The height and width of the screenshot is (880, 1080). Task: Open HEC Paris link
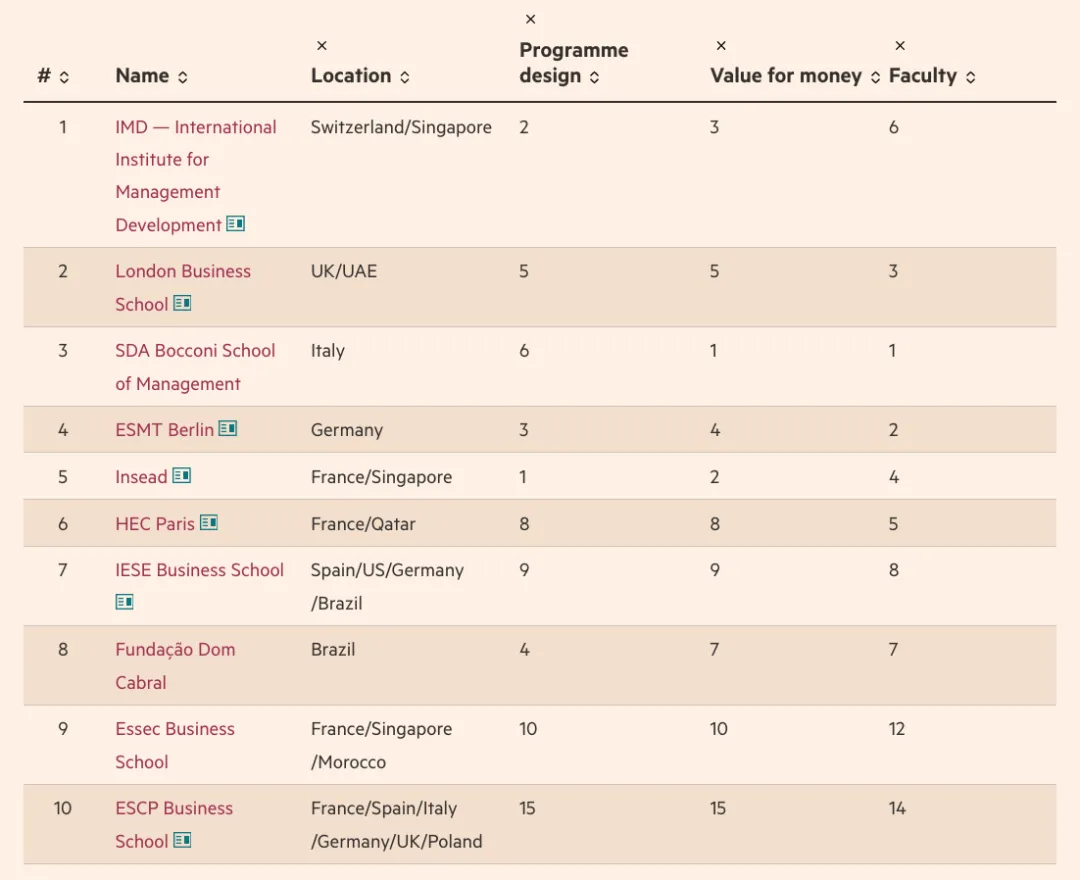click(x=155, y=524)
